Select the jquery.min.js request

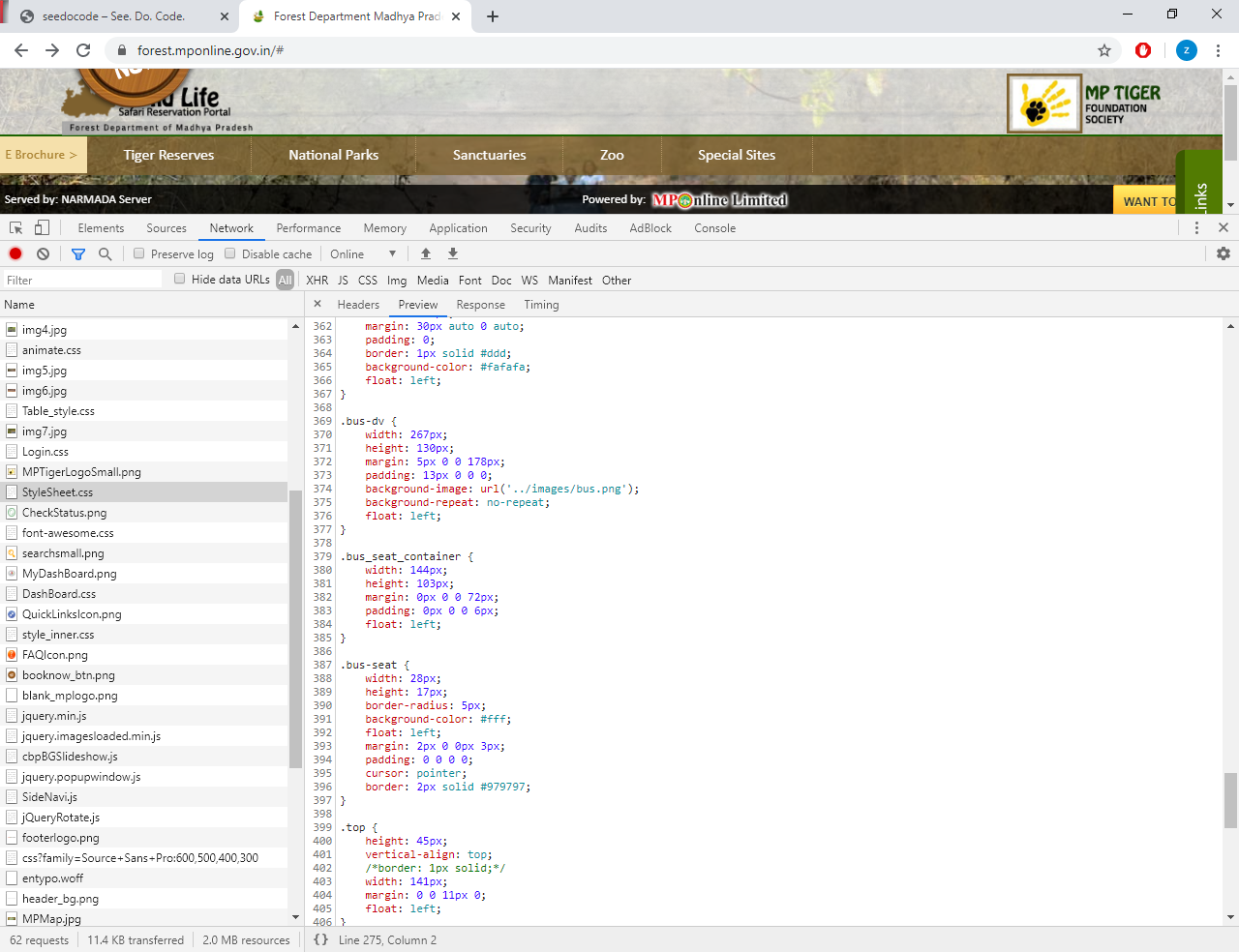[x=144, y=716]
